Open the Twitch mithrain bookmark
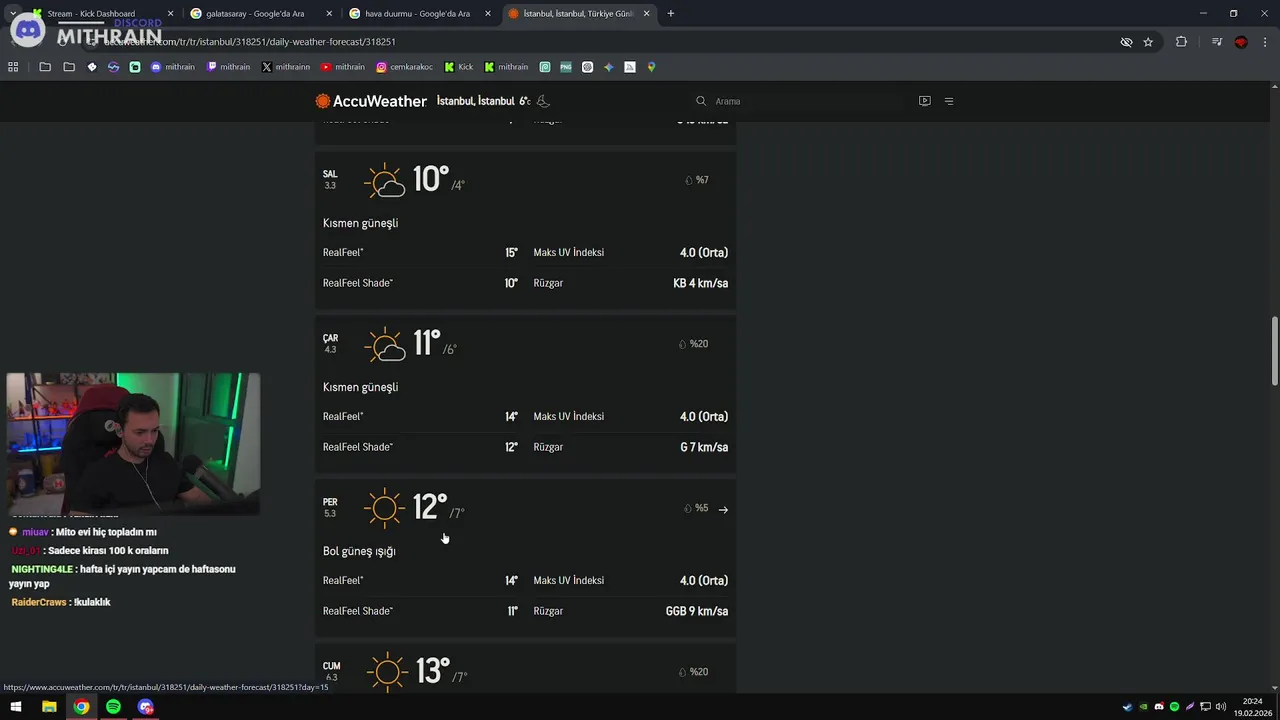Image resolution: width=1280 pixels, height=720 pixels. pos(228,67)
